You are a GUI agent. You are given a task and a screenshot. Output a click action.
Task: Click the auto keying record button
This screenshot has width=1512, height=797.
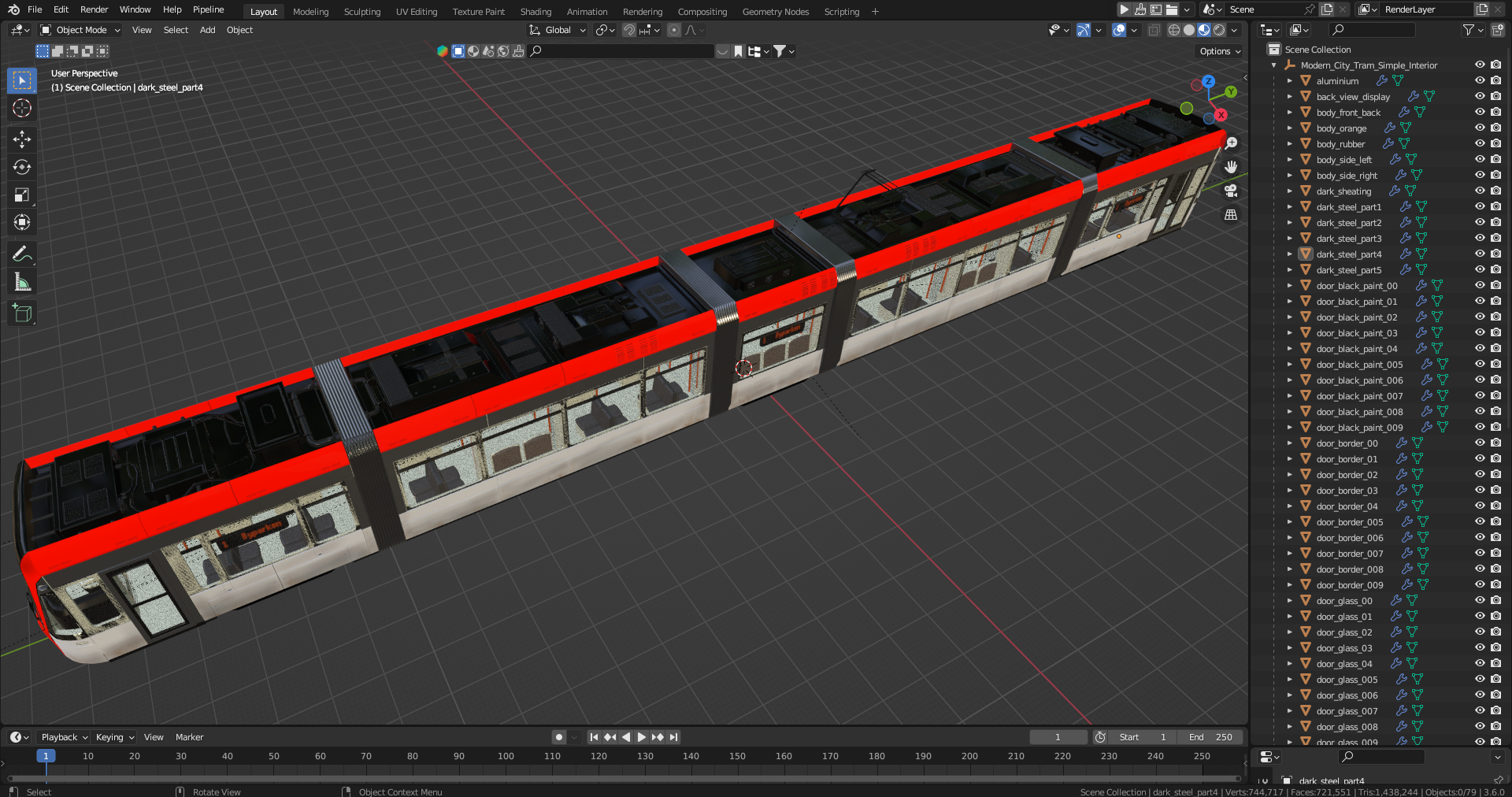[x=559, y=737]
